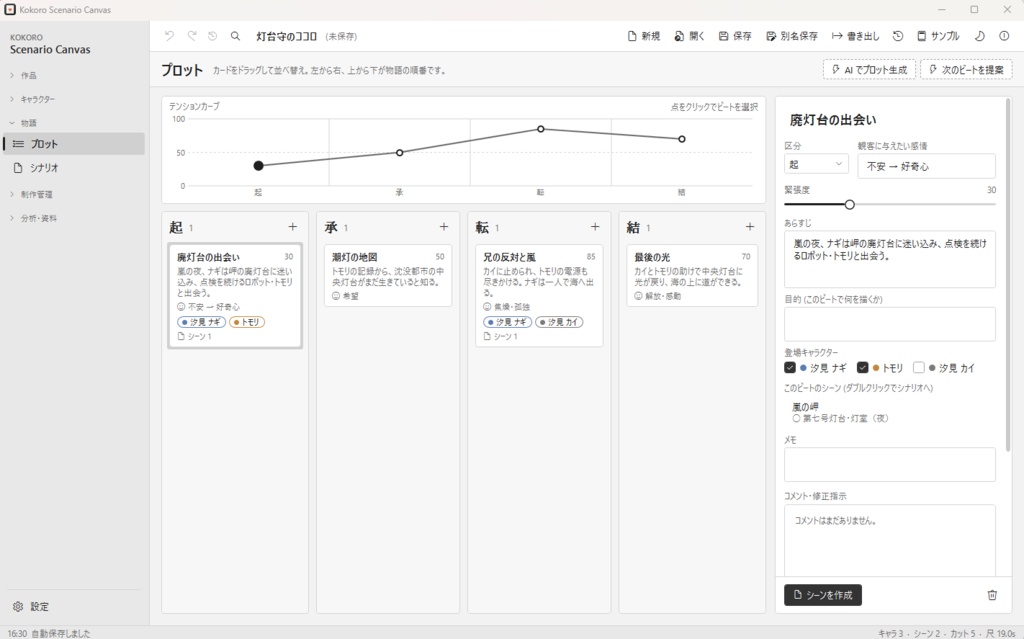Viewport: 1024px width, 639px height.
Task: Select the 承 point on tension curve
Action: tap(400, 152)
